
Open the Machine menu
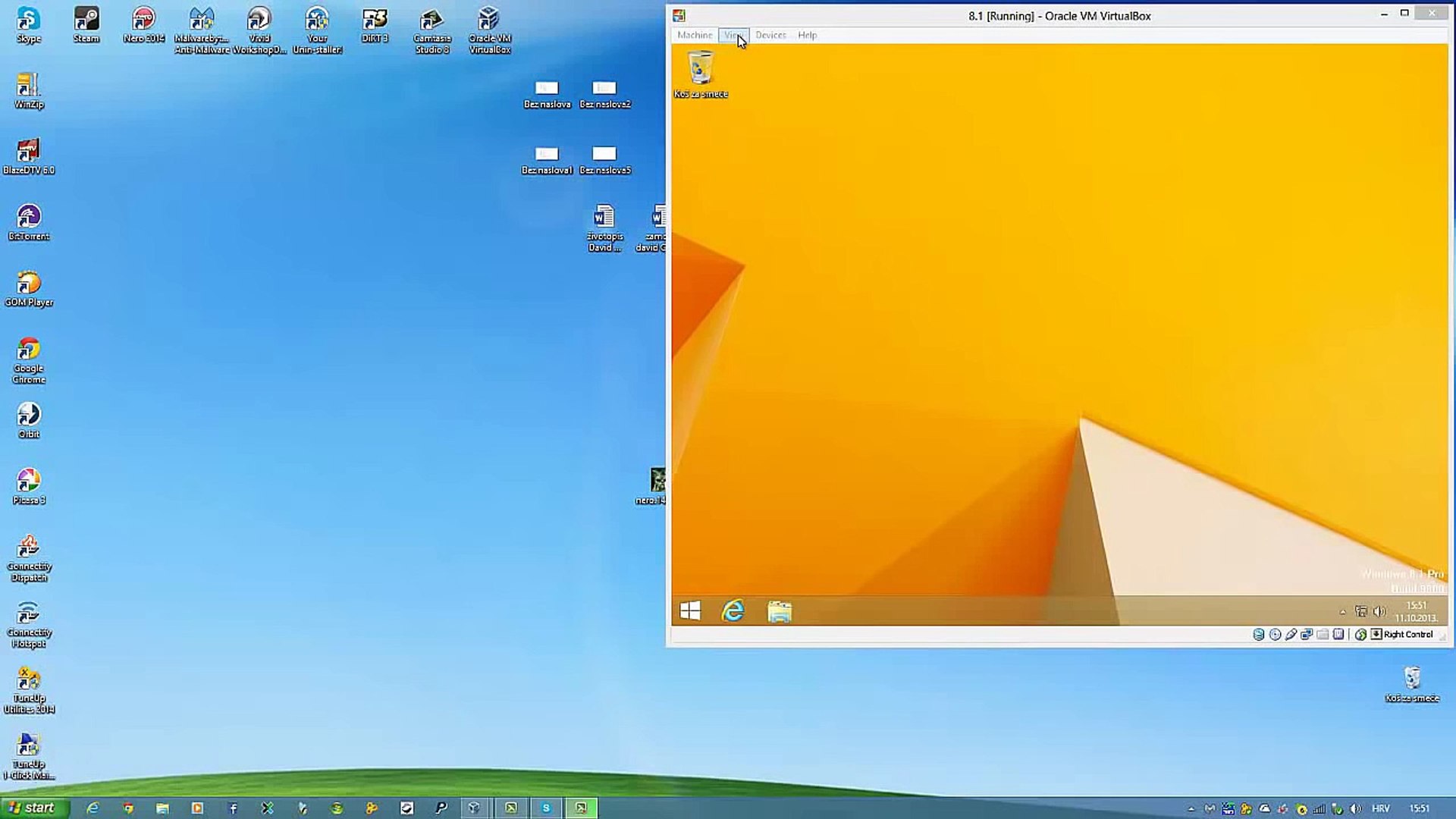pyautogui.click(x=694, y=35)
